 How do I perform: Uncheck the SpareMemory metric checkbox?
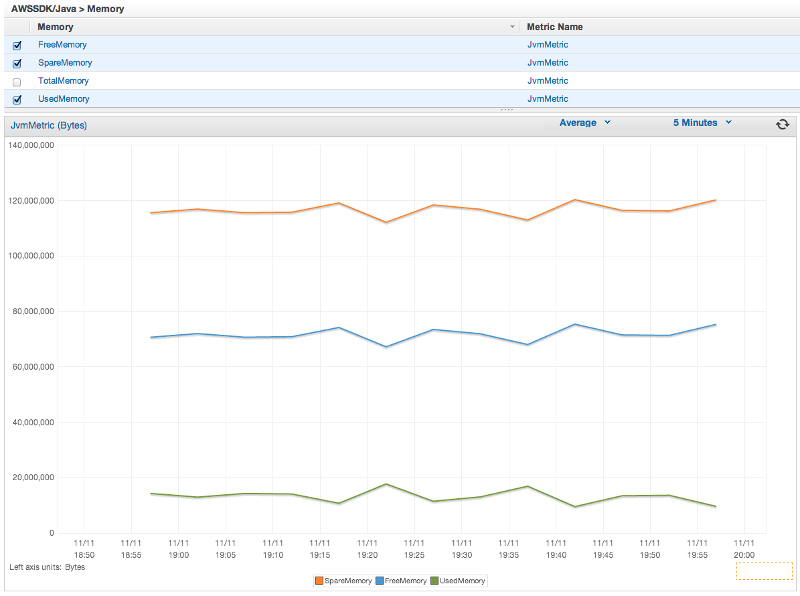click(x=17, y=63)
